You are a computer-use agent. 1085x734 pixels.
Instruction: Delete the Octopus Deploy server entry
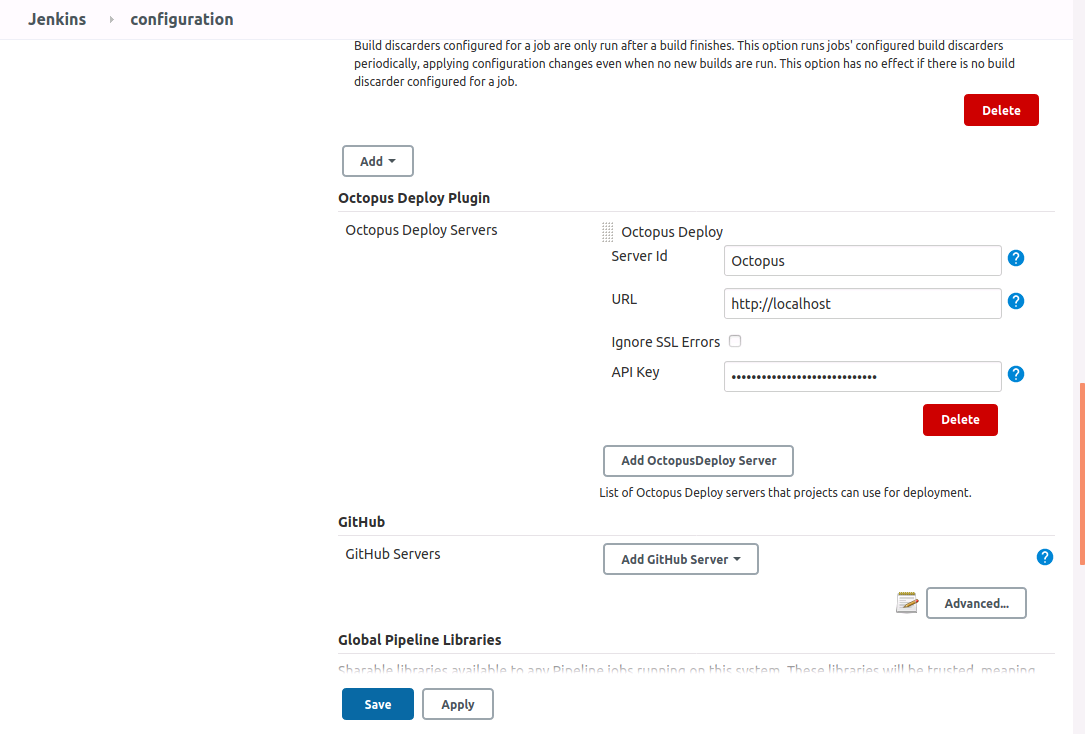point(960,420)
